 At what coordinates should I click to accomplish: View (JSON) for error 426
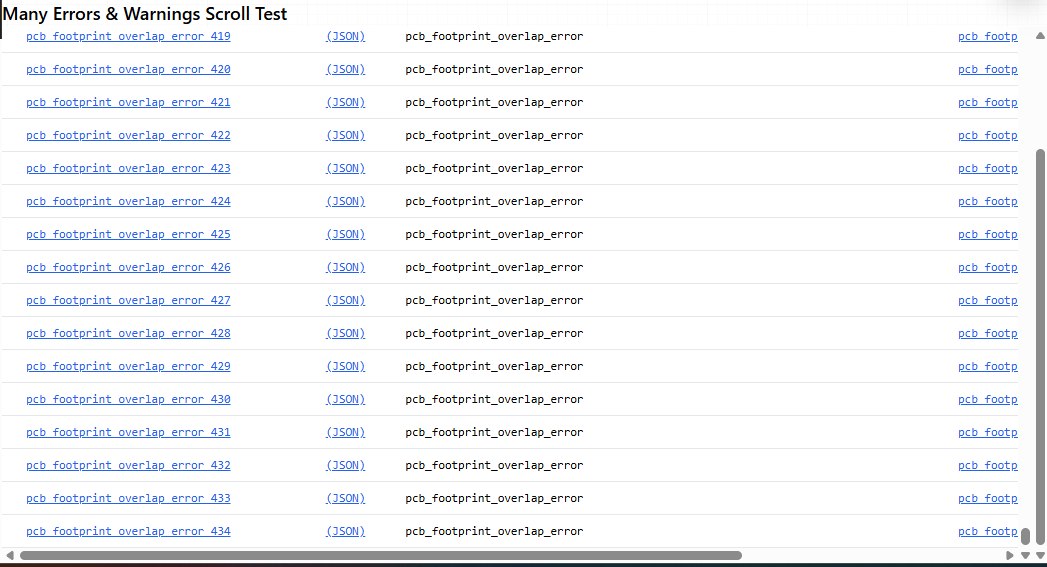(x=345, y=267)
